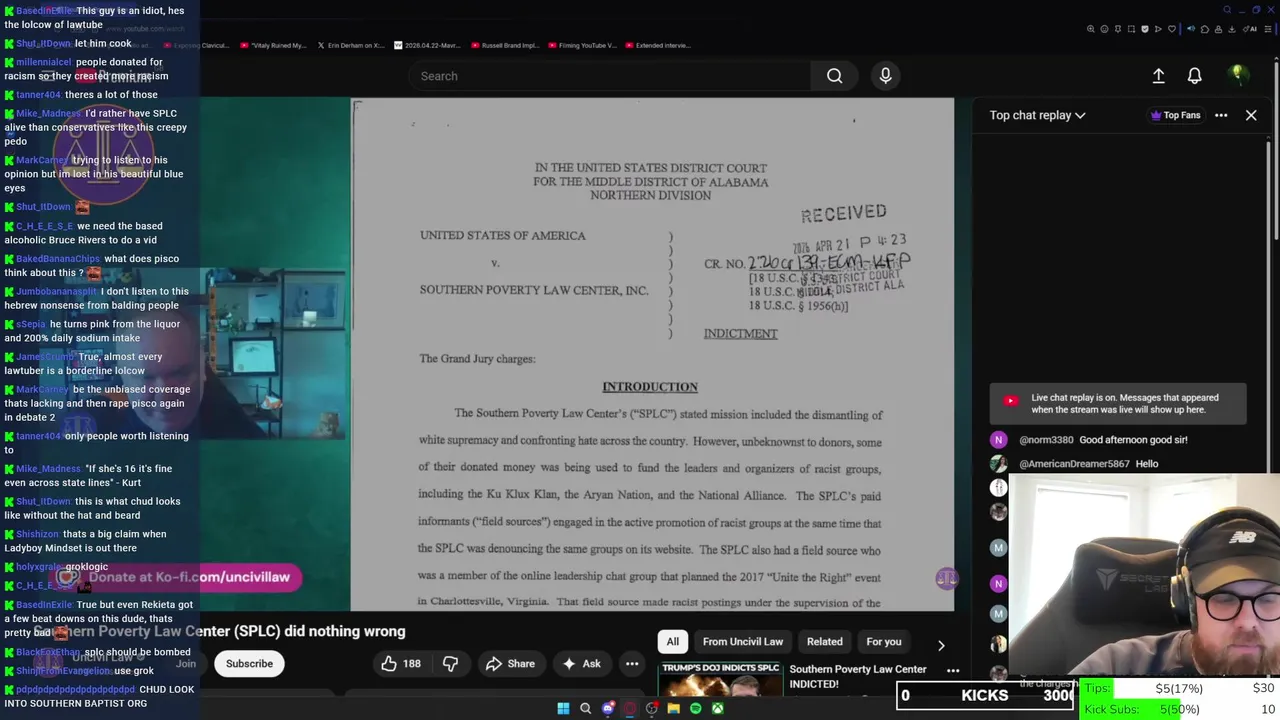1280x720 pixels.
Task: Click the browser title bar search icon
Action: (x=1227, y=10)
